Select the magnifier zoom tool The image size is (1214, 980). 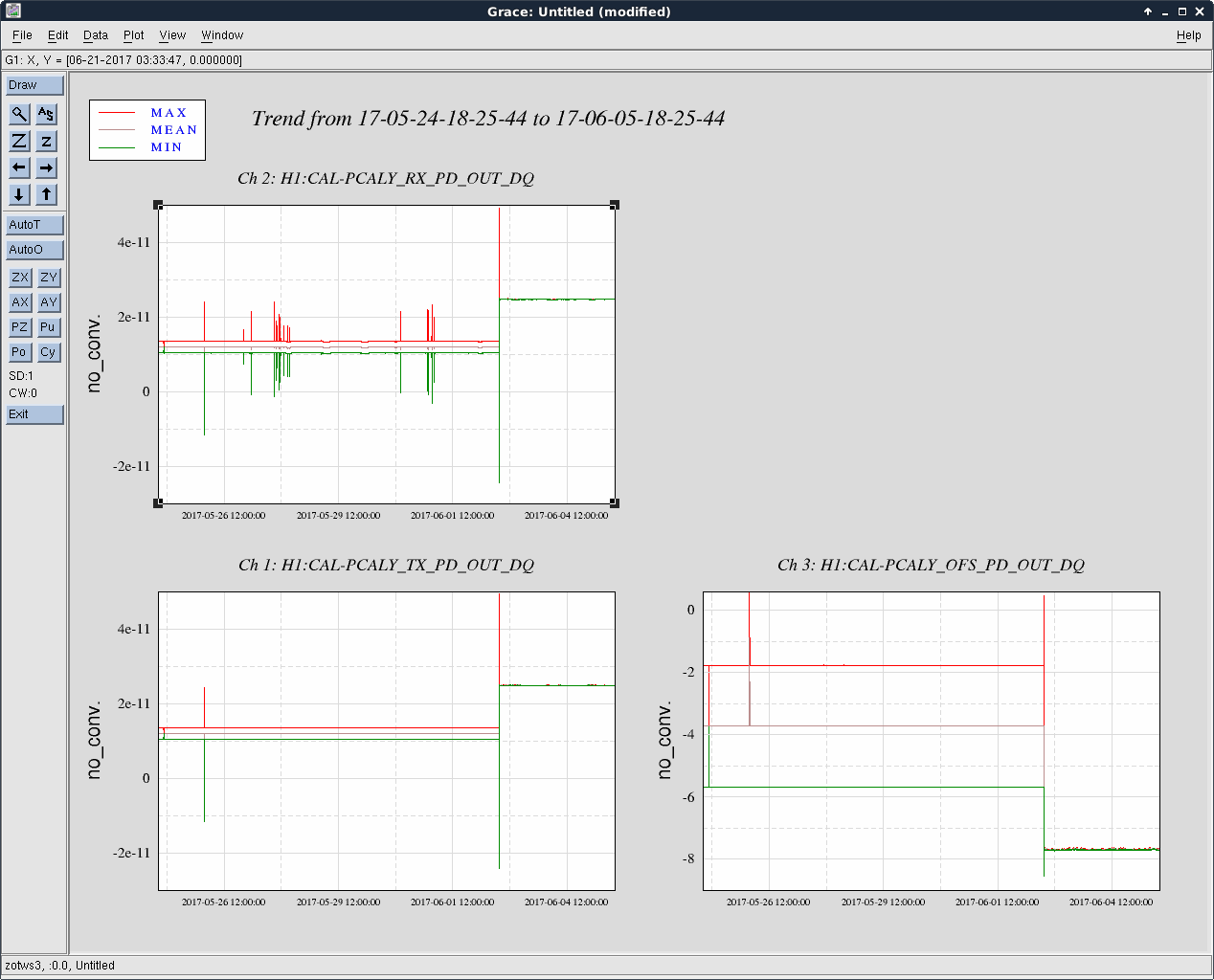[19, 114]
